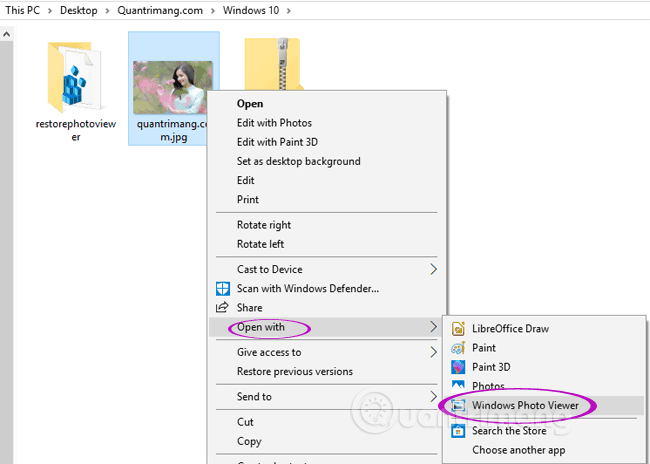The height and width of the screenshot is (464, 650).
Task: Open image with Paint 3D
Action: click(544, 367)
